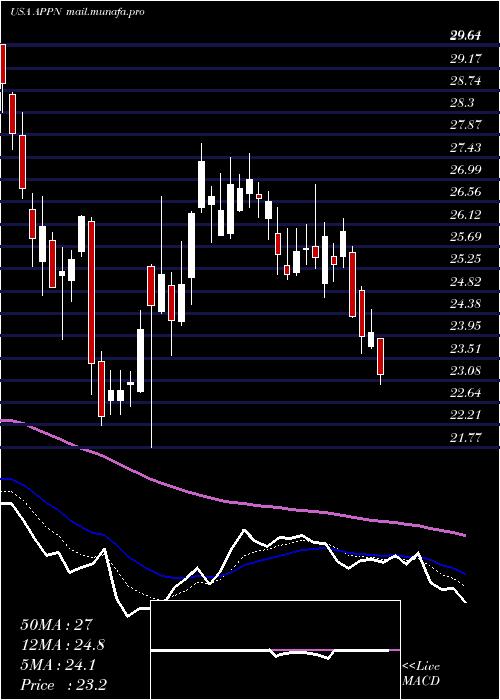
Task: Select the 28.3 price axis label
Action: pos(462,103)
